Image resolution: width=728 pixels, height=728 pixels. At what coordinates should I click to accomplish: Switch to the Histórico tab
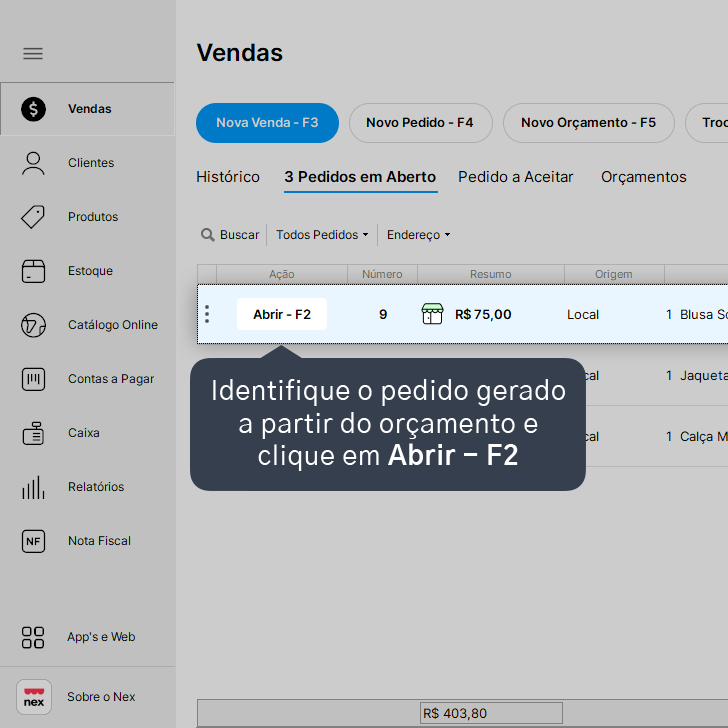point(228,177)
